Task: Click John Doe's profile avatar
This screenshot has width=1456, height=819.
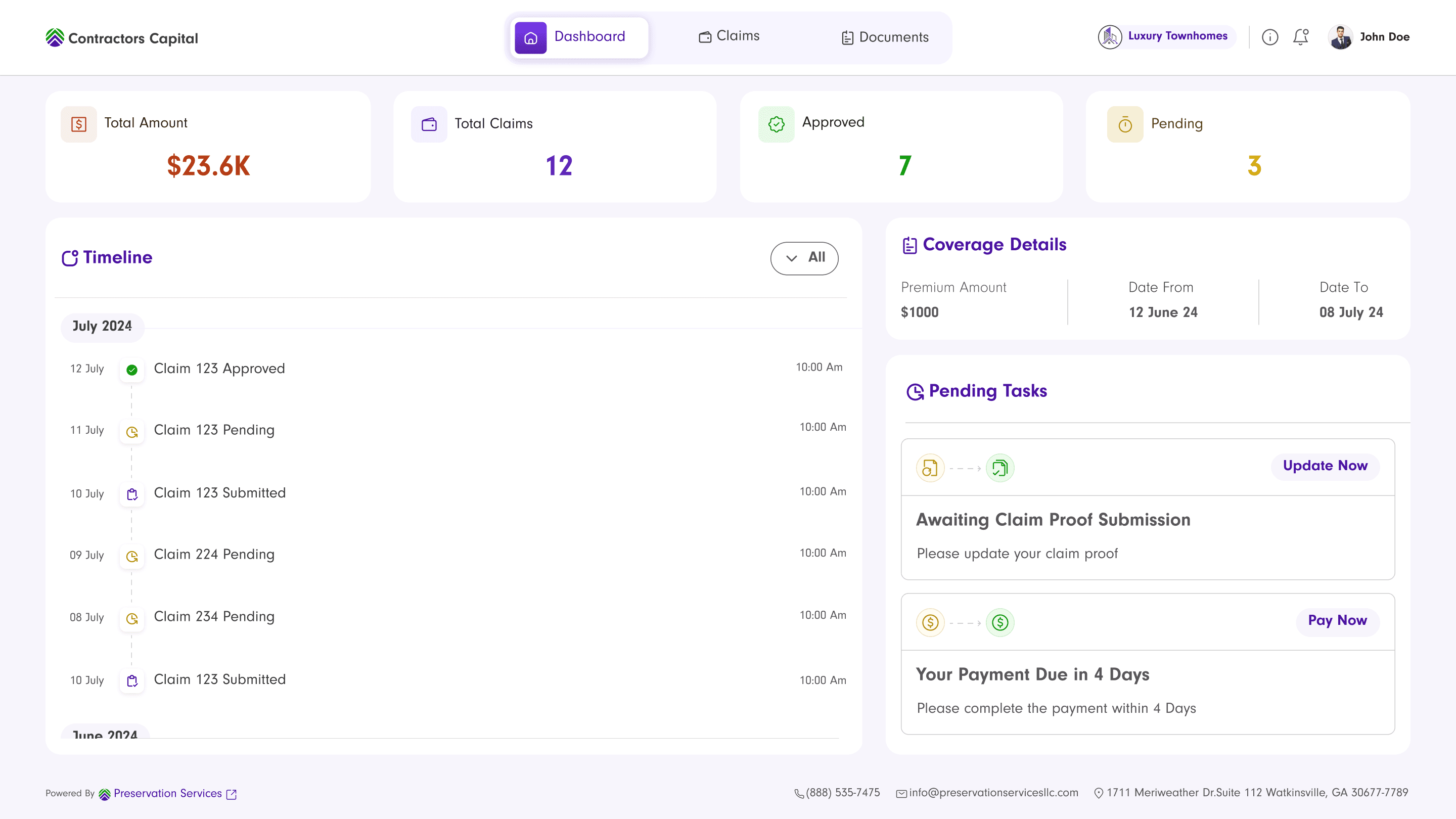Action: [x=1340, y=37]
